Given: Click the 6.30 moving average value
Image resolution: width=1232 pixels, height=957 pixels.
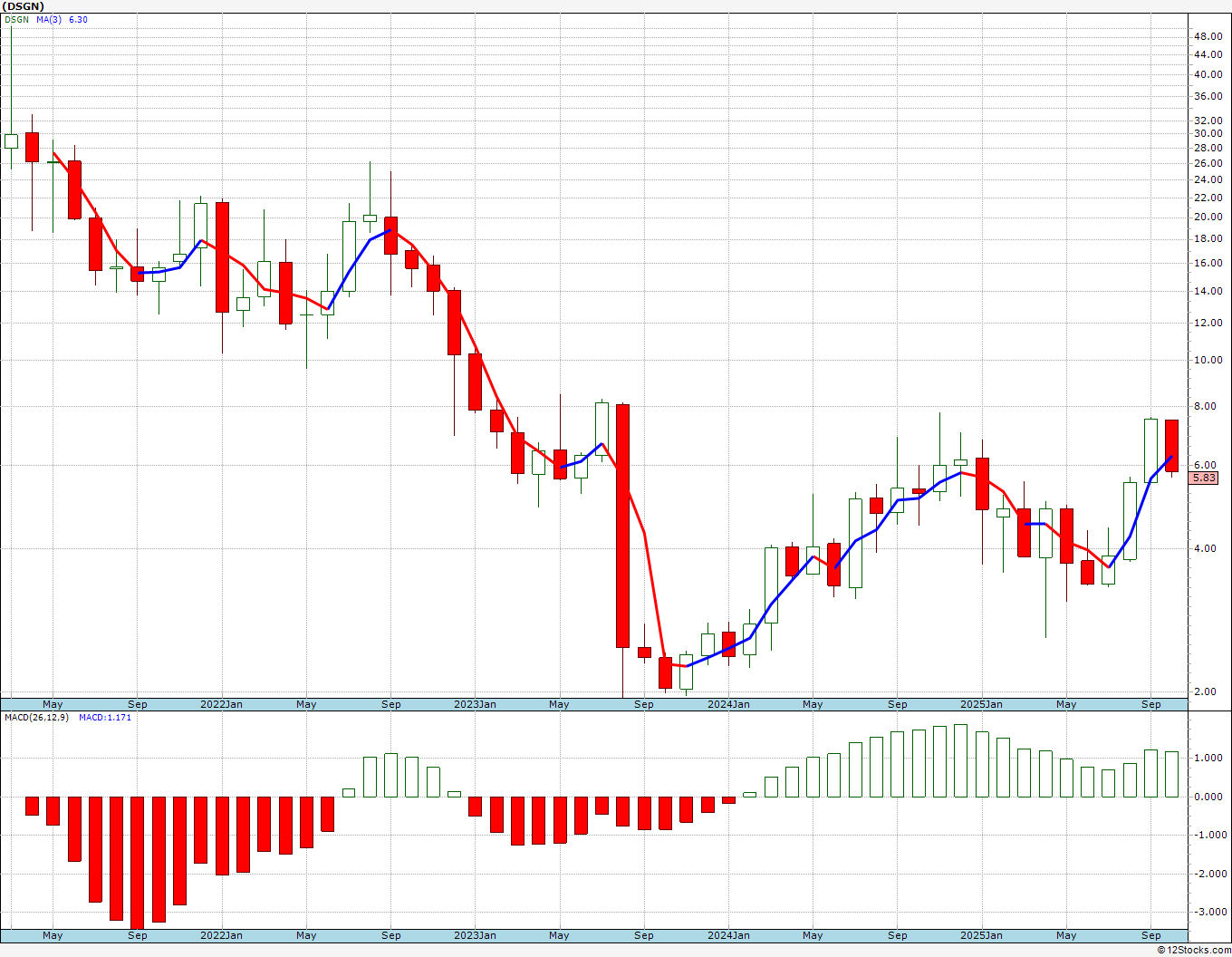Looking at the screenshot, I should click(79, 20).
